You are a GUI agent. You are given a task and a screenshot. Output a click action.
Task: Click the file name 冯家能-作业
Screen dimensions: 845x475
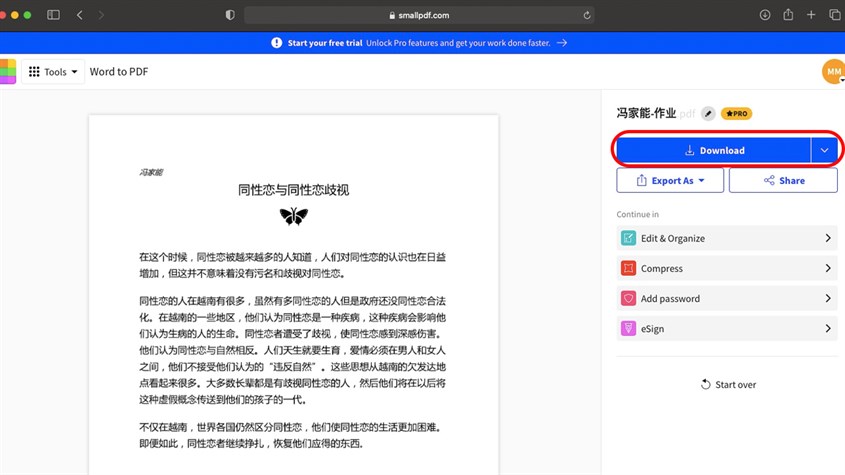(646, 113)
